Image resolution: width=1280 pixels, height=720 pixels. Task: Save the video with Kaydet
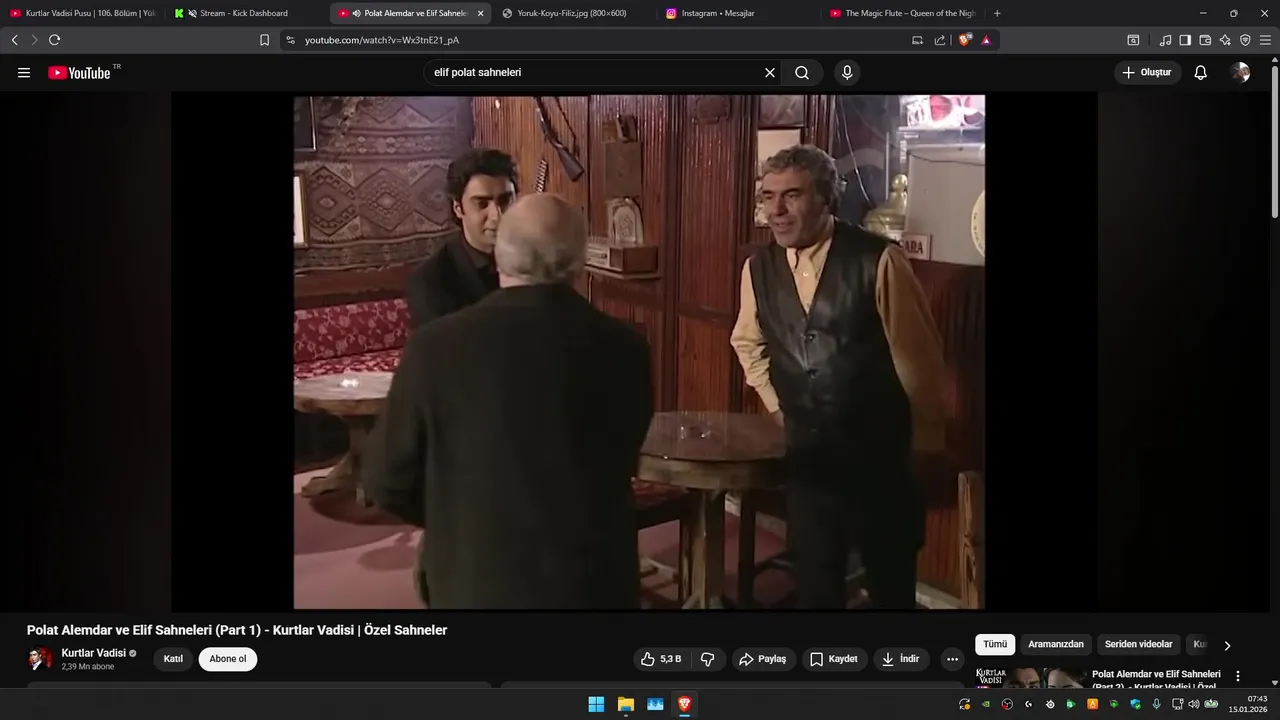pos(834,659)
